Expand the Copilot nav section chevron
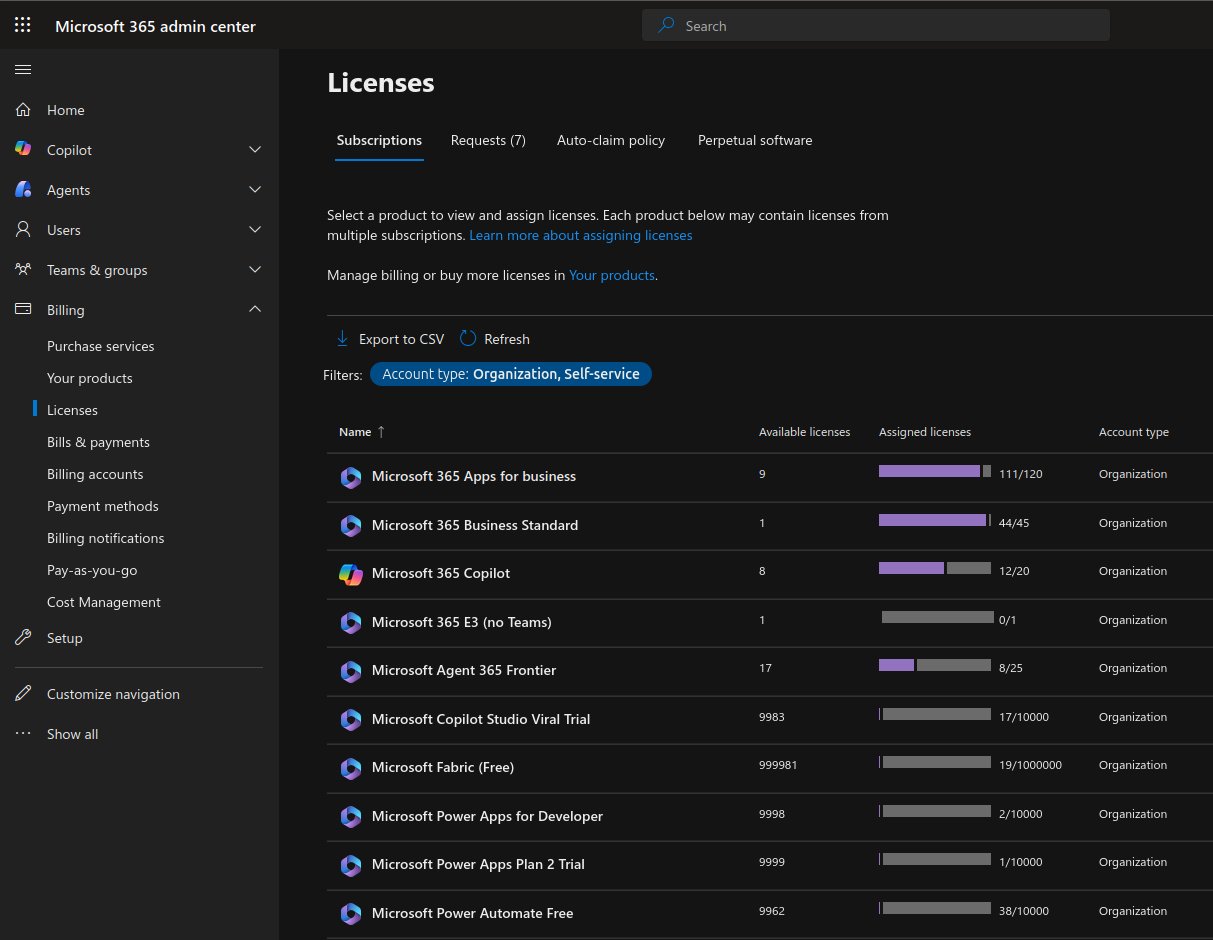 pyautogui.click(x=255, y=150)
